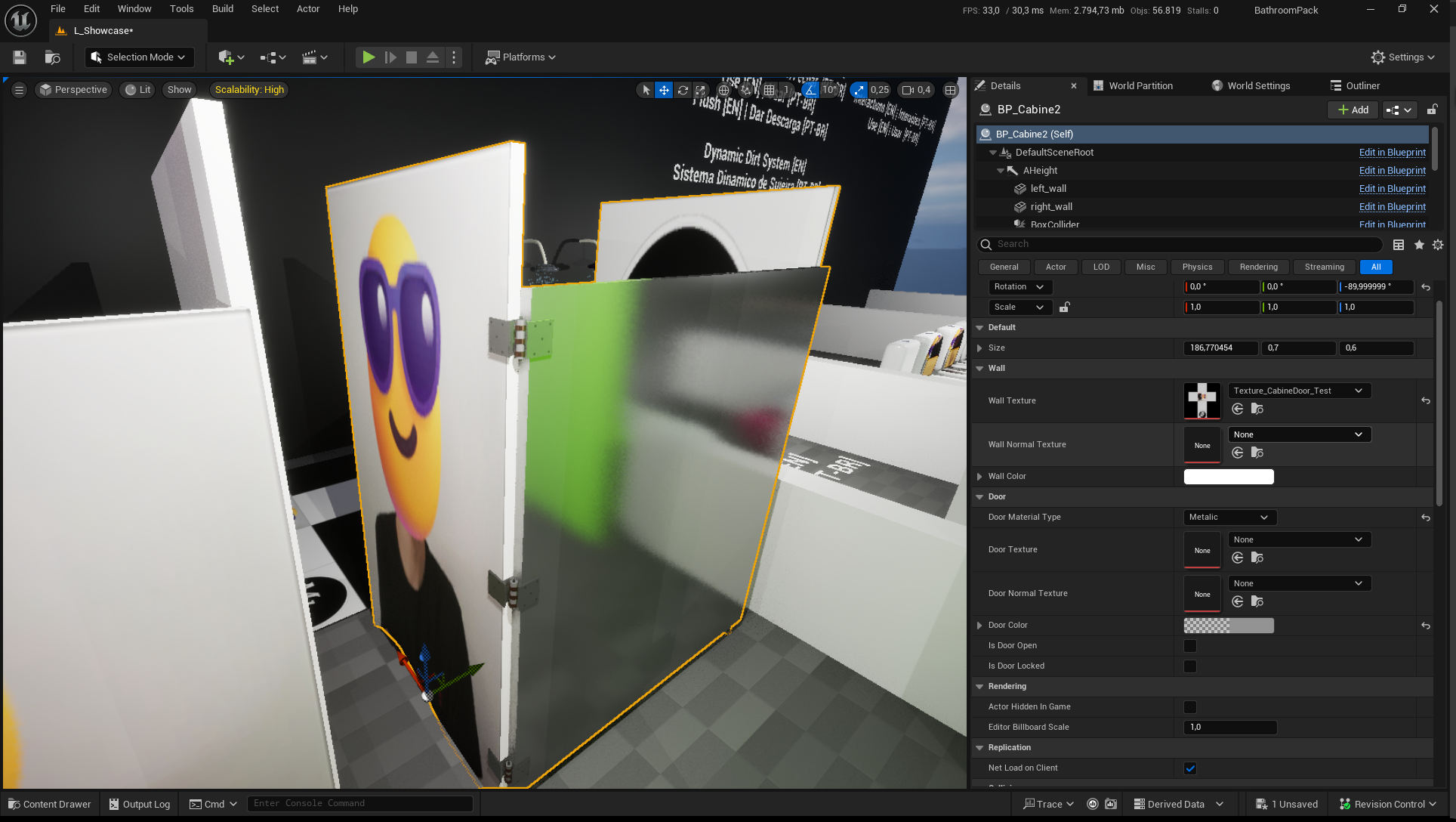The height and width of the screenshot is (822, 1456).
Task: Click the save level icon
Action: tap(20, 57)
